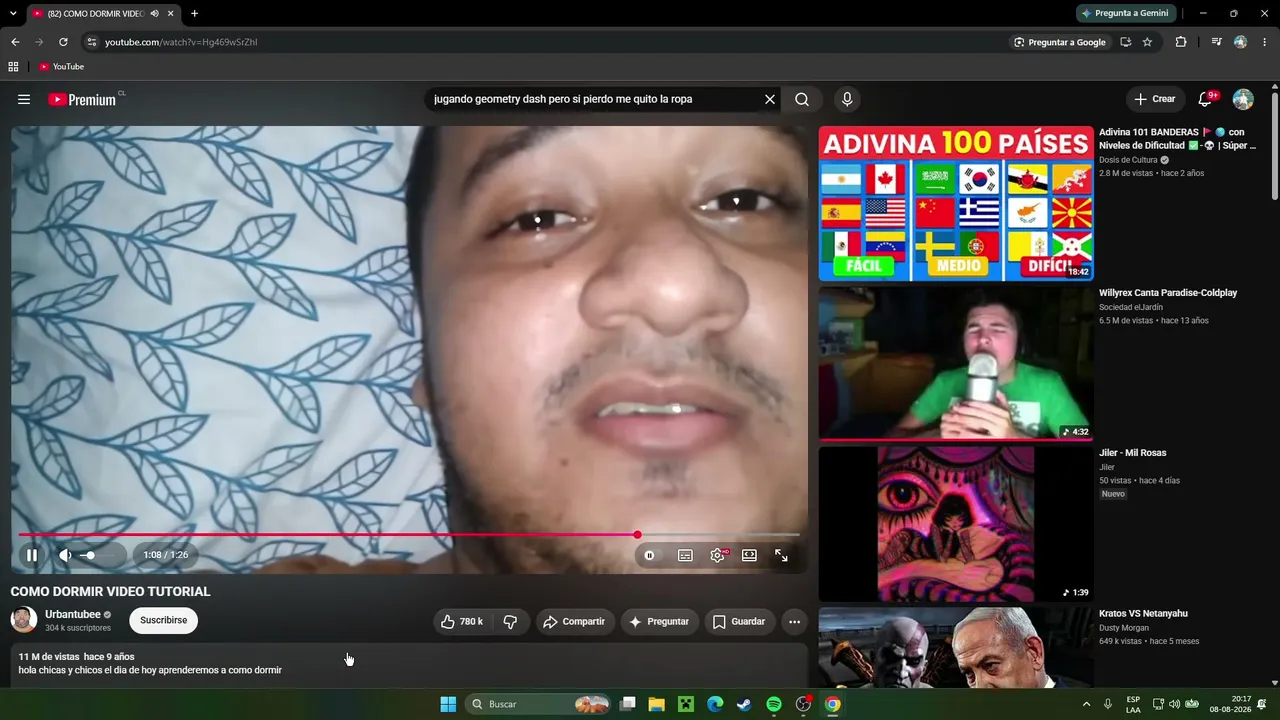1280x720 pixels.
Task: Reload the page
Action: [63, 42]
